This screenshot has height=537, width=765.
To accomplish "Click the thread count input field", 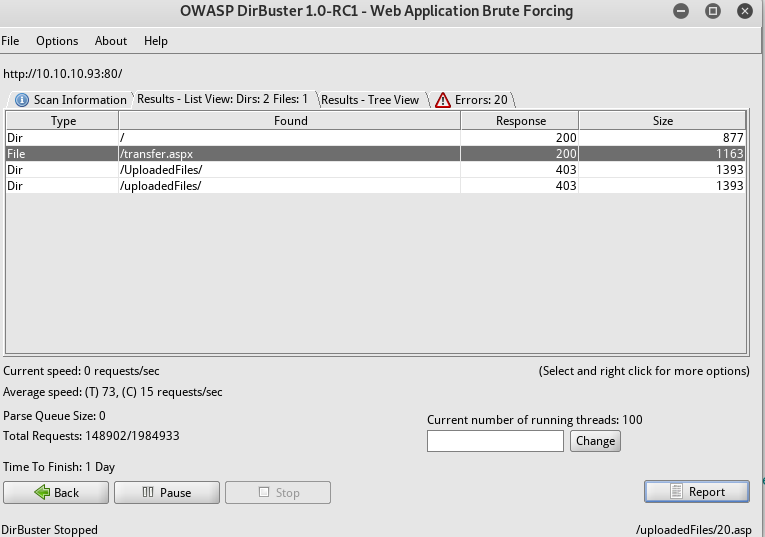I will click(495, 441).
